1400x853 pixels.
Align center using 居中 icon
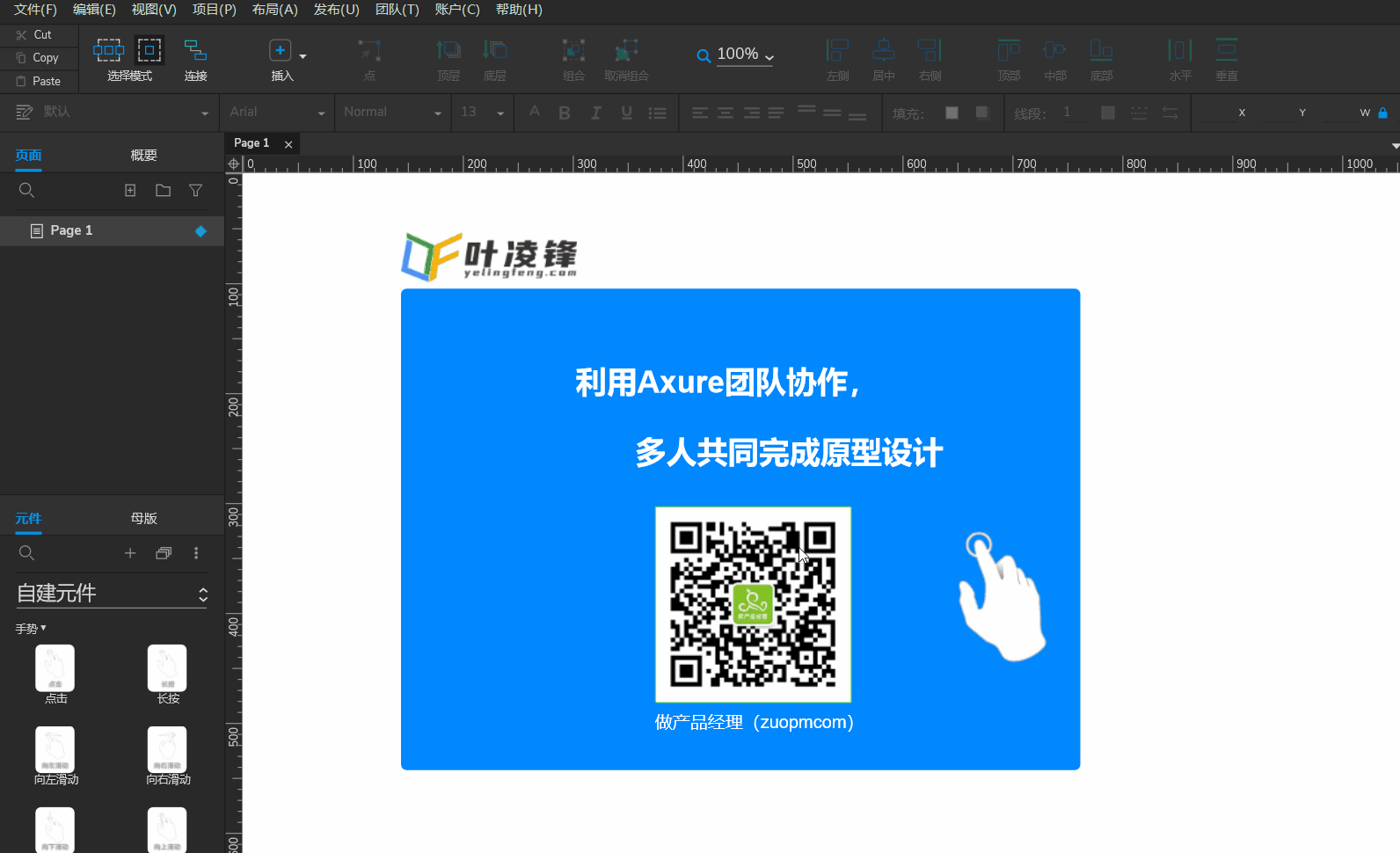click(884, 50)
